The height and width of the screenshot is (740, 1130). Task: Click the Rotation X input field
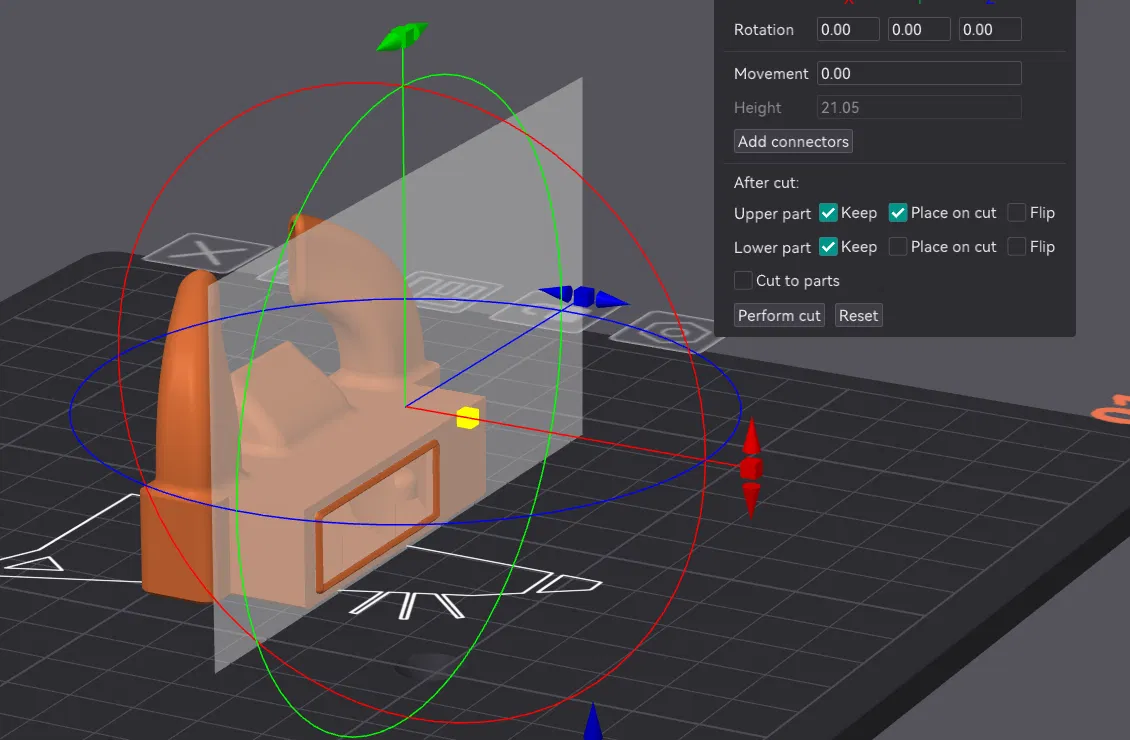tap(848, 30)
